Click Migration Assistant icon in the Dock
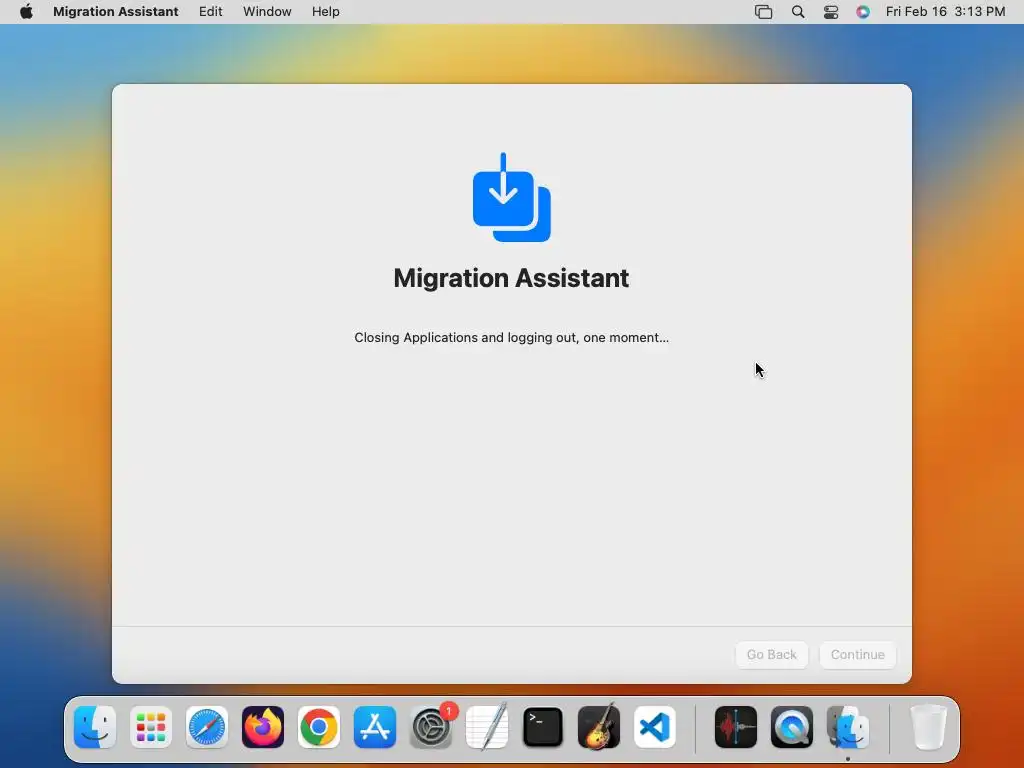This screenshot has height=768, width=1024. (x=848, y=727)
